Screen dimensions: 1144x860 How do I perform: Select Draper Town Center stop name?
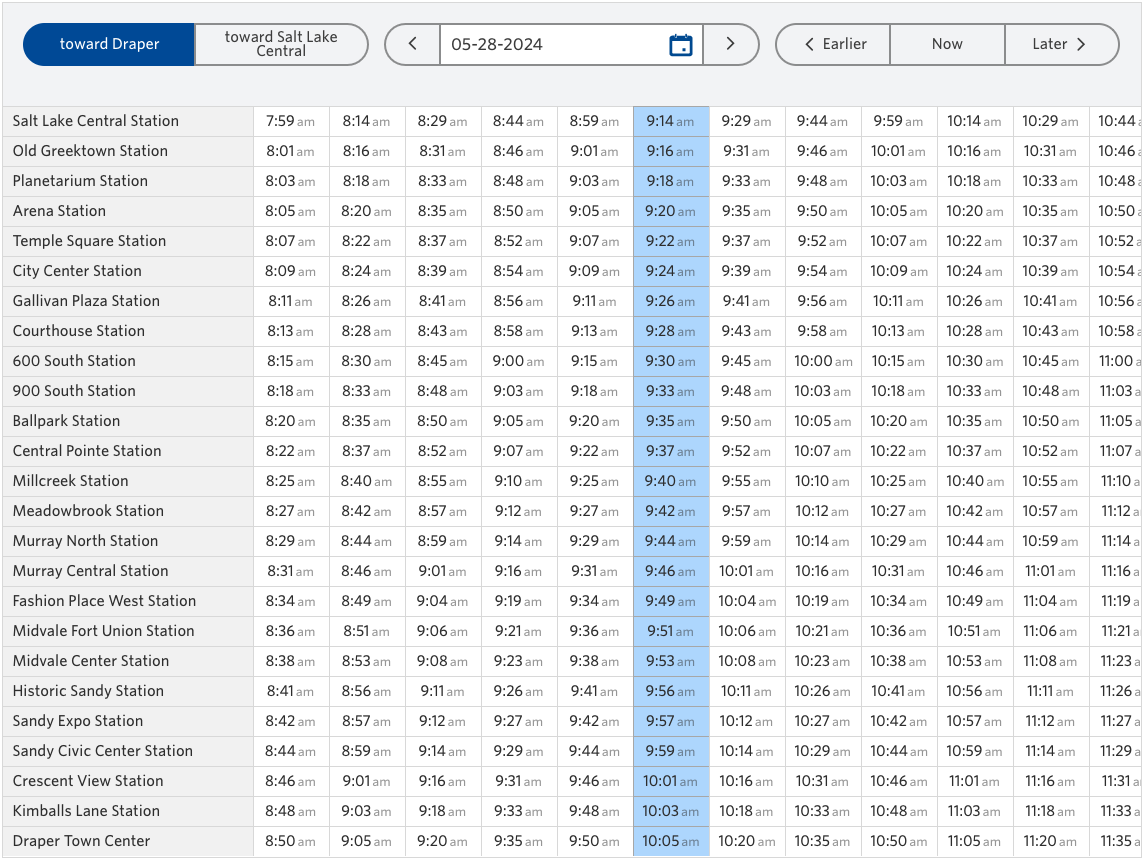(x=82, y=841)
